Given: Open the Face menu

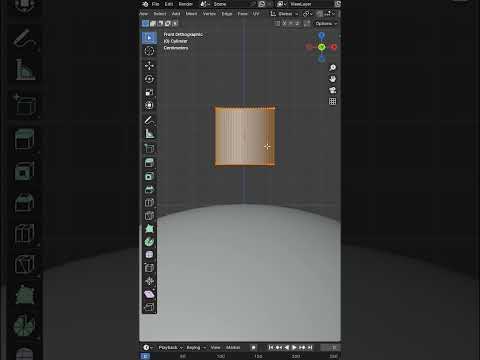Looking at the screenshot, I should point(242,14).
